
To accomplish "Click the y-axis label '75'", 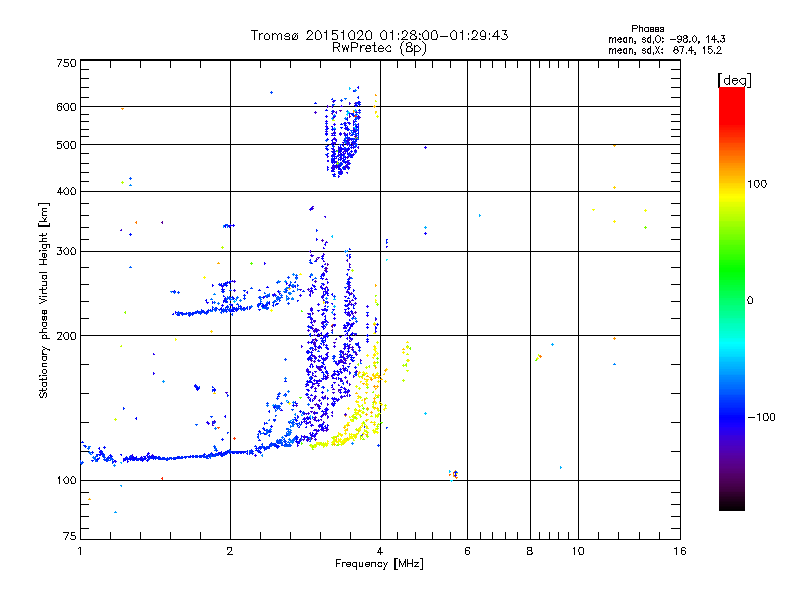I will tap(70, 536).
